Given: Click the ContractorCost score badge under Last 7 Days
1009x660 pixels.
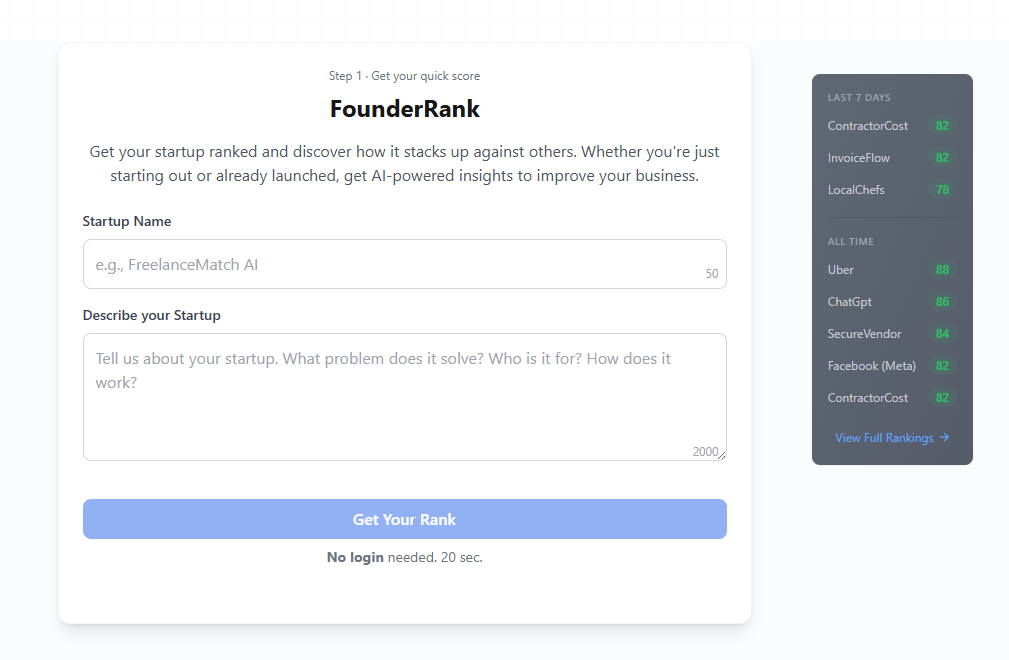Looking at the screenshot, I should coord(941,125).
